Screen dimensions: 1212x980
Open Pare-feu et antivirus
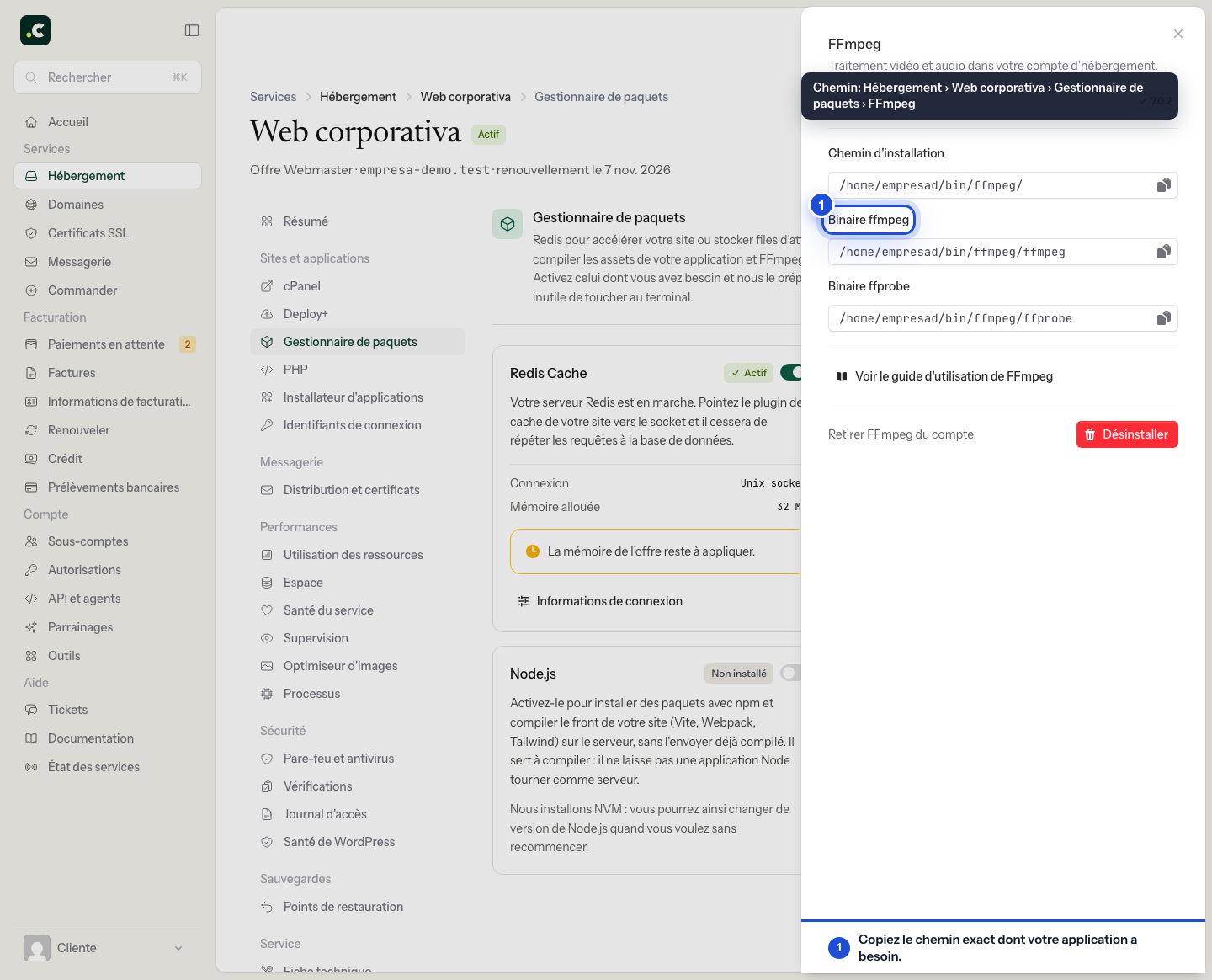tap(358, 759)
